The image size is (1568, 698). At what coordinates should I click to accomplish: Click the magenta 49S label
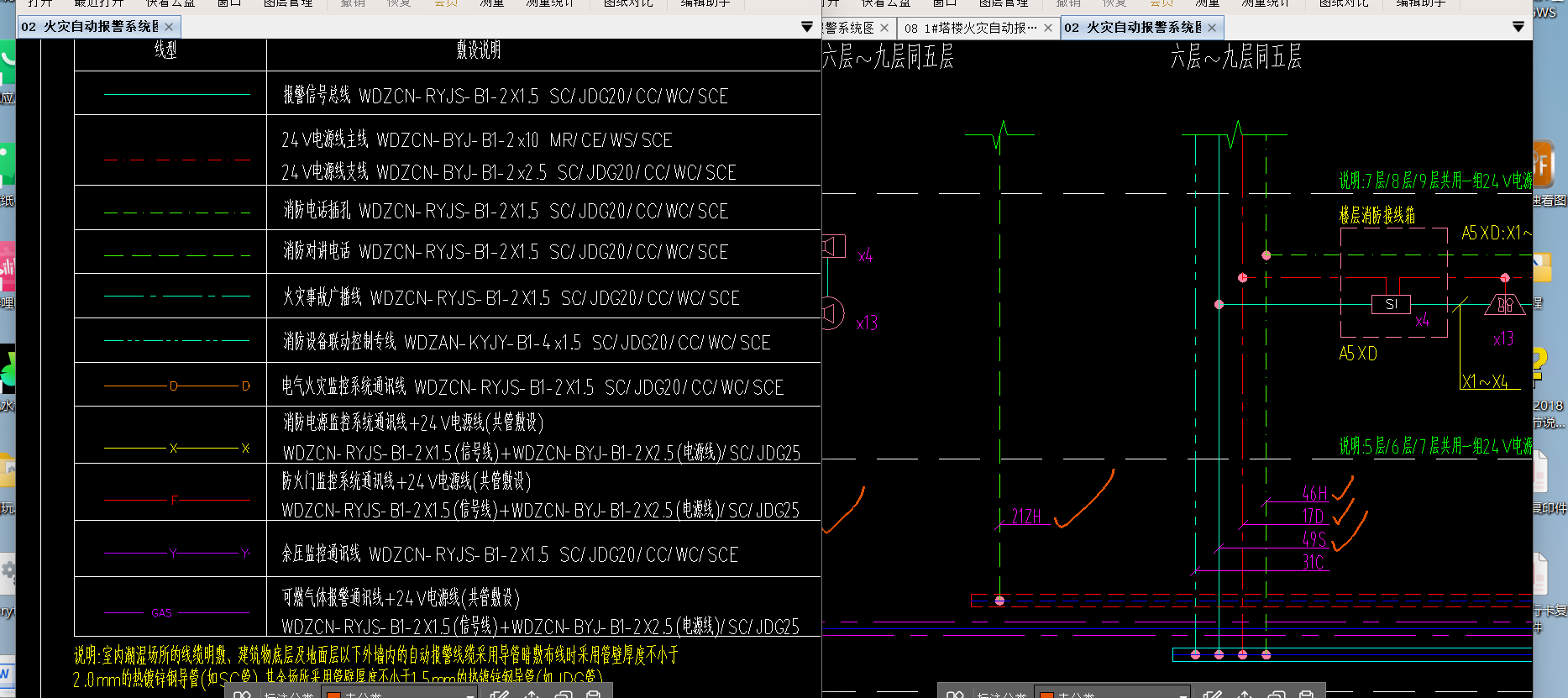1314,539
